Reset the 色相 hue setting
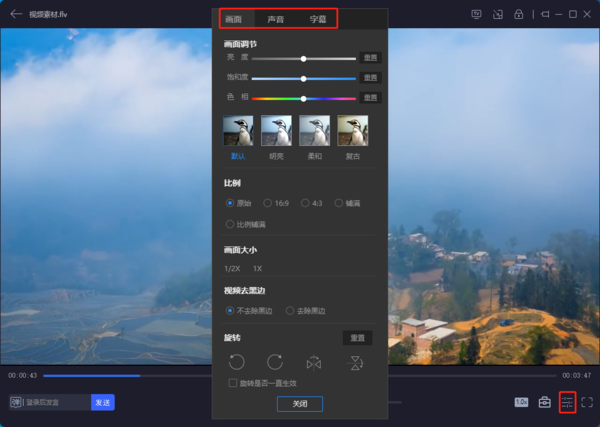This screenshot has height=427, width=600. (370, 98)
